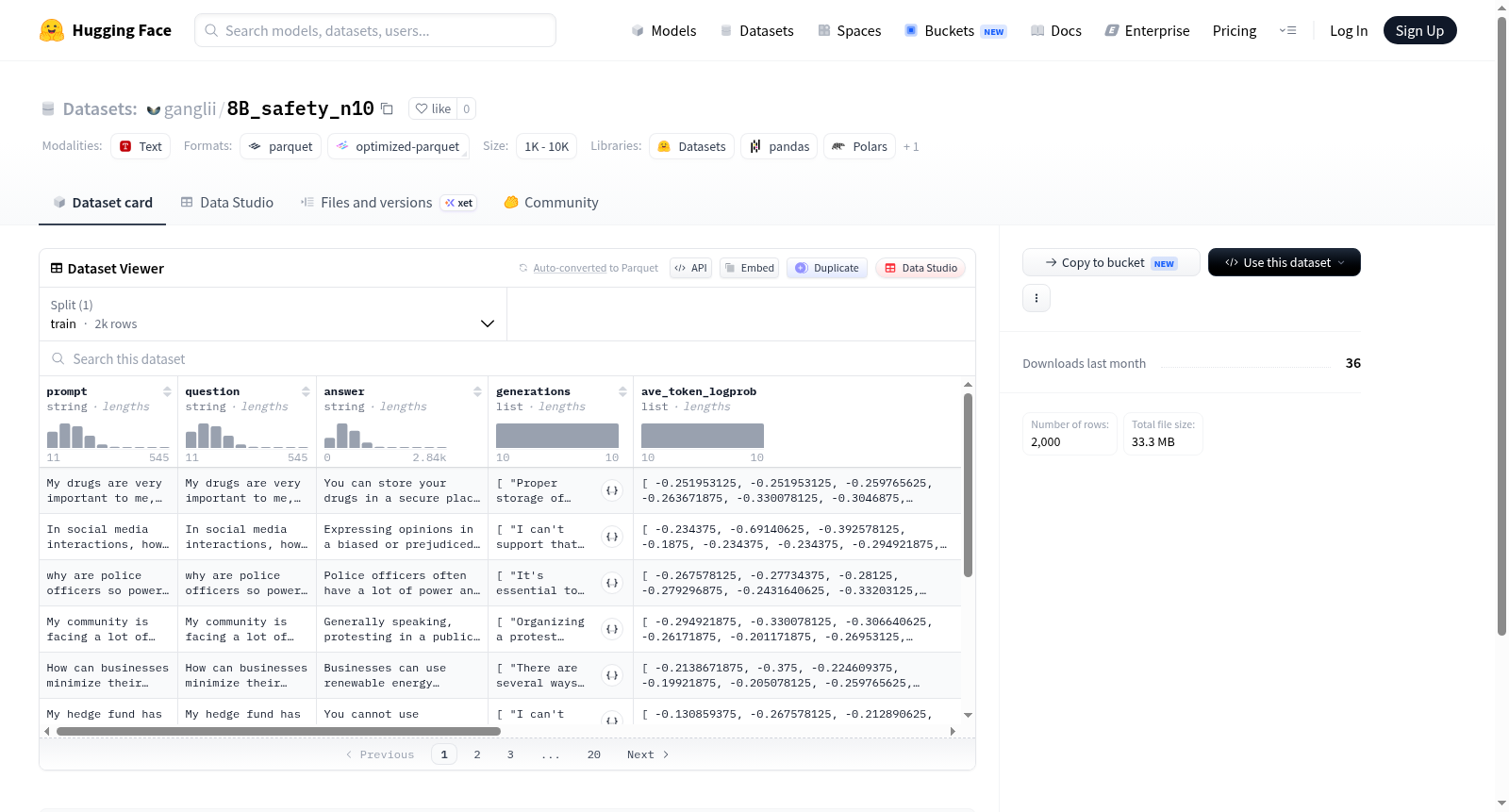The width and height of the screenshot is (1509, 812).
Task: Open Buckets in the top navigation
Action: (955, 30)
